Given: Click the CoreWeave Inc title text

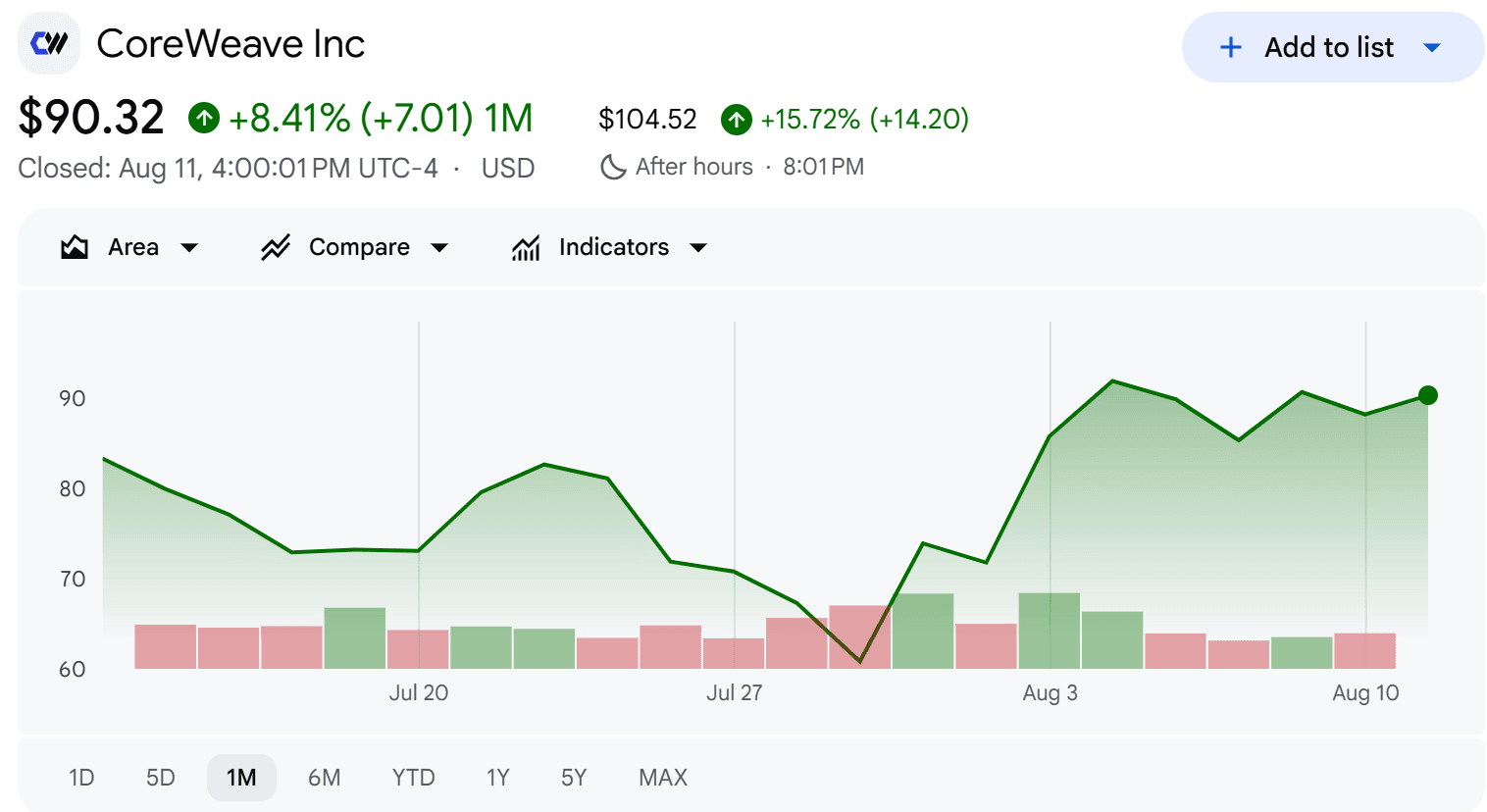Looking at the screenshot, I should click(231, 44).
